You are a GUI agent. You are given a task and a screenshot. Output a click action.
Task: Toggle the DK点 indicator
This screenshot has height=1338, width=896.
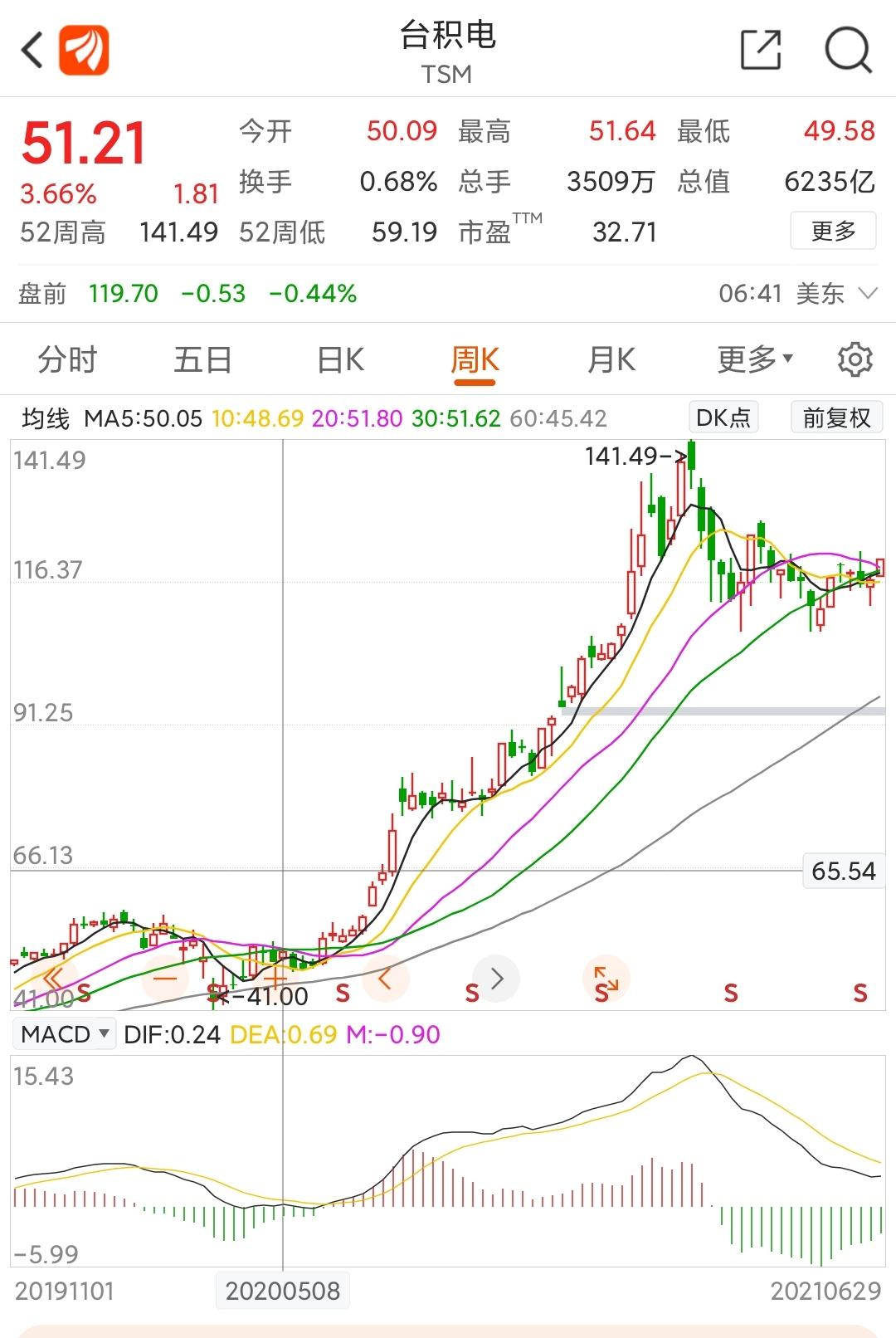(723, 418)
